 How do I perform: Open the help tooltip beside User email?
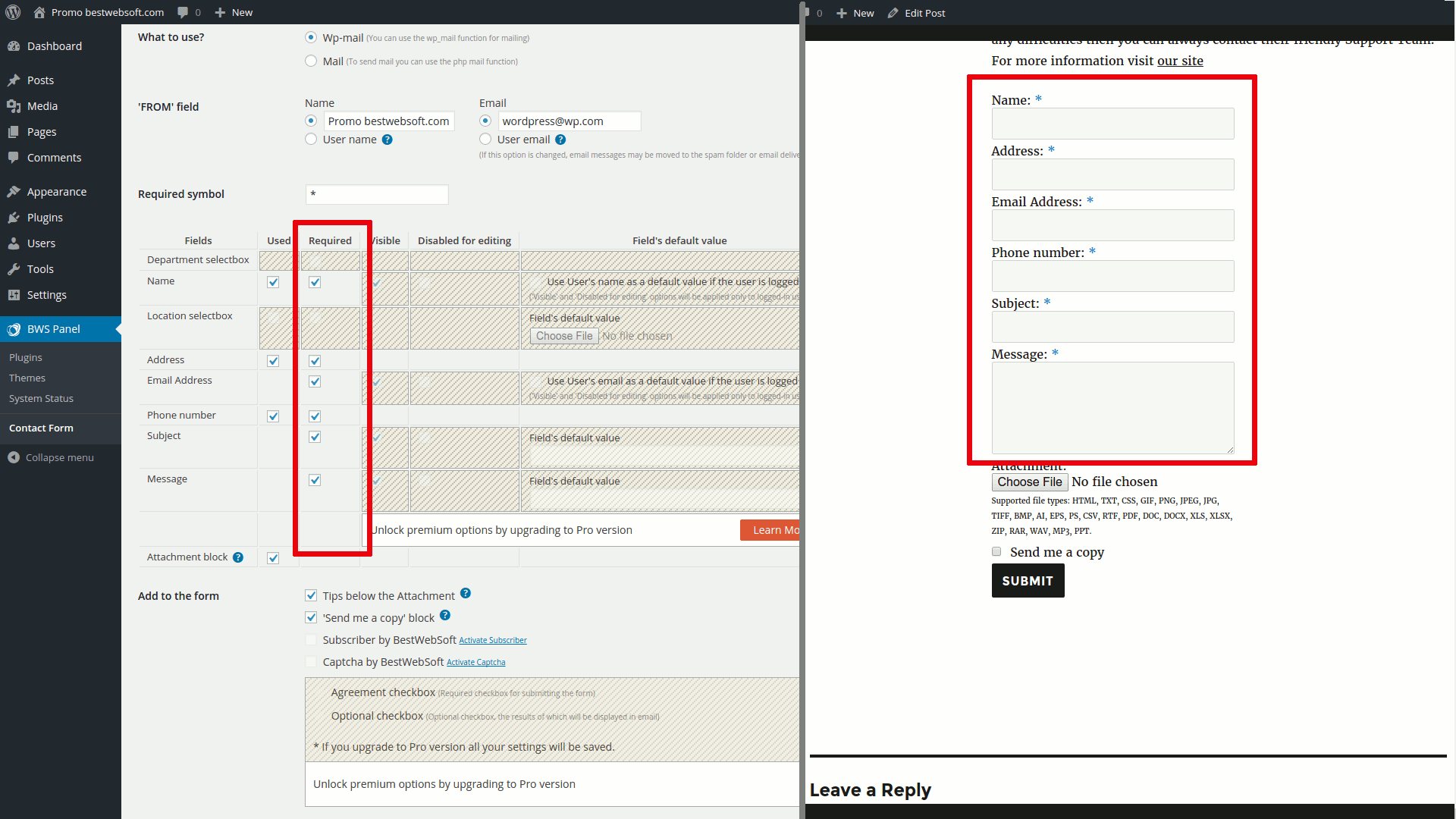click(560, 140)
